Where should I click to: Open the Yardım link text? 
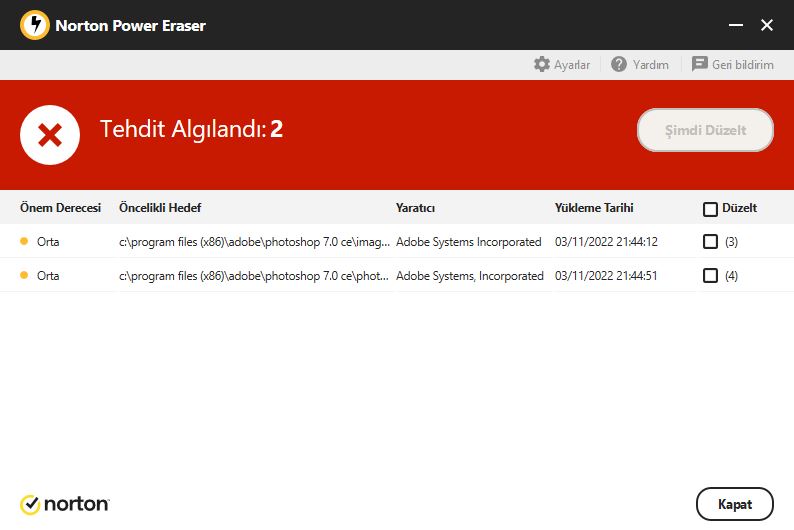650,65
